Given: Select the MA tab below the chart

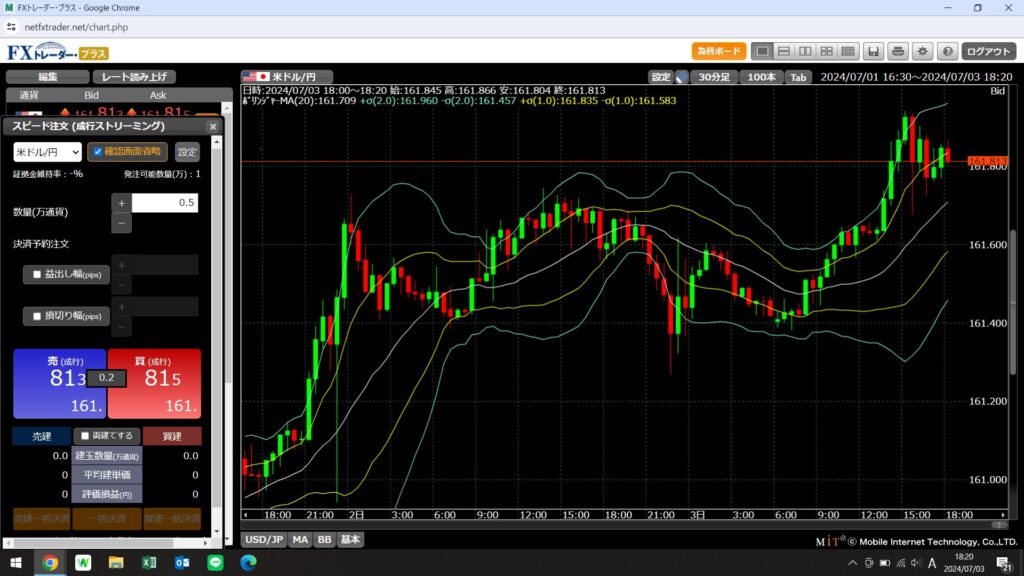Looking at the screenshot, I should click(x=300, y=539).
